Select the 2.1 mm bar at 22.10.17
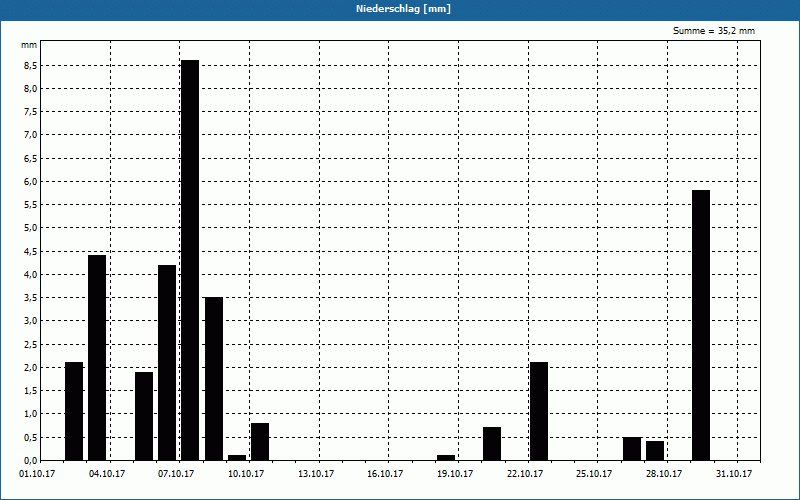The image size is (800, 500). [x=539, y=411]
